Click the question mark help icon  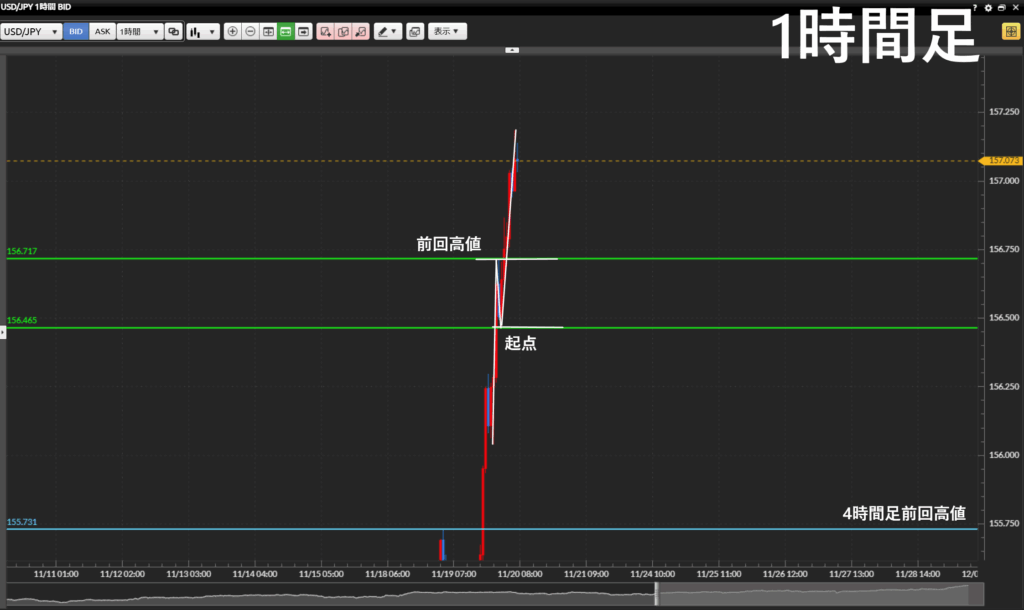[975, 7]
